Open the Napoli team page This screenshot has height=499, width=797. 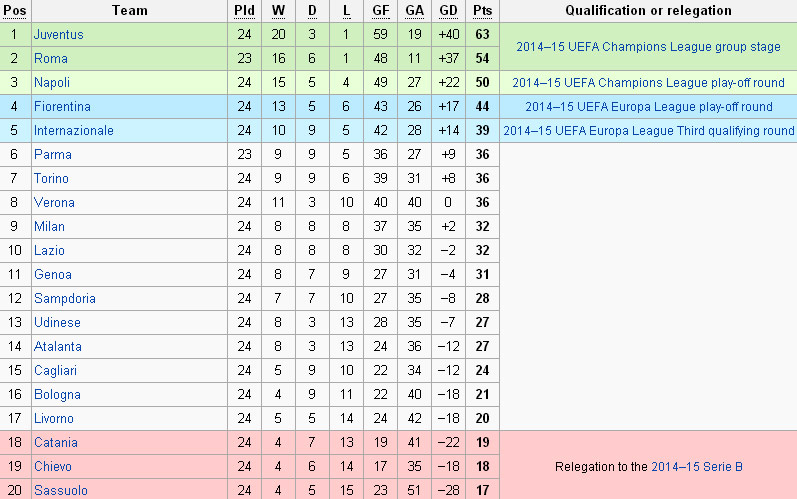pos(52,82)
